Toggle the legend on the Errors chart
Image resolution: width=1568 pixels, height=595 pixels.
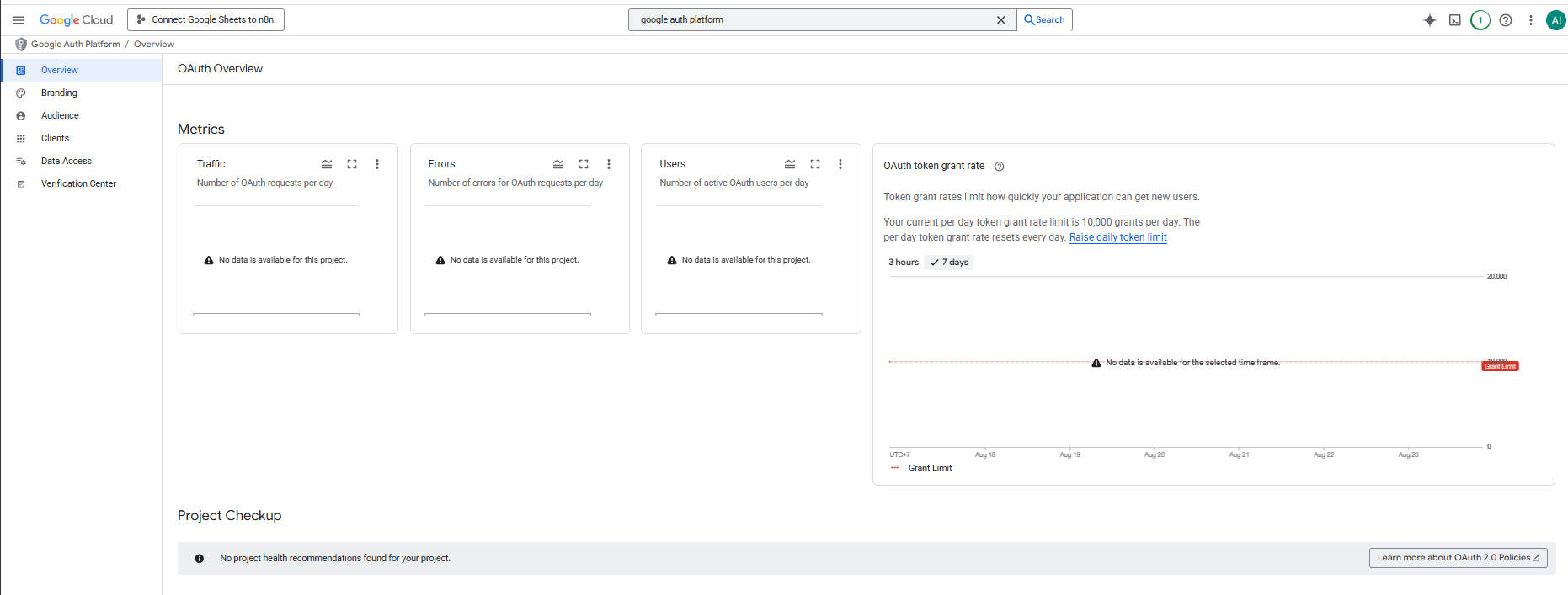[558, 164]
